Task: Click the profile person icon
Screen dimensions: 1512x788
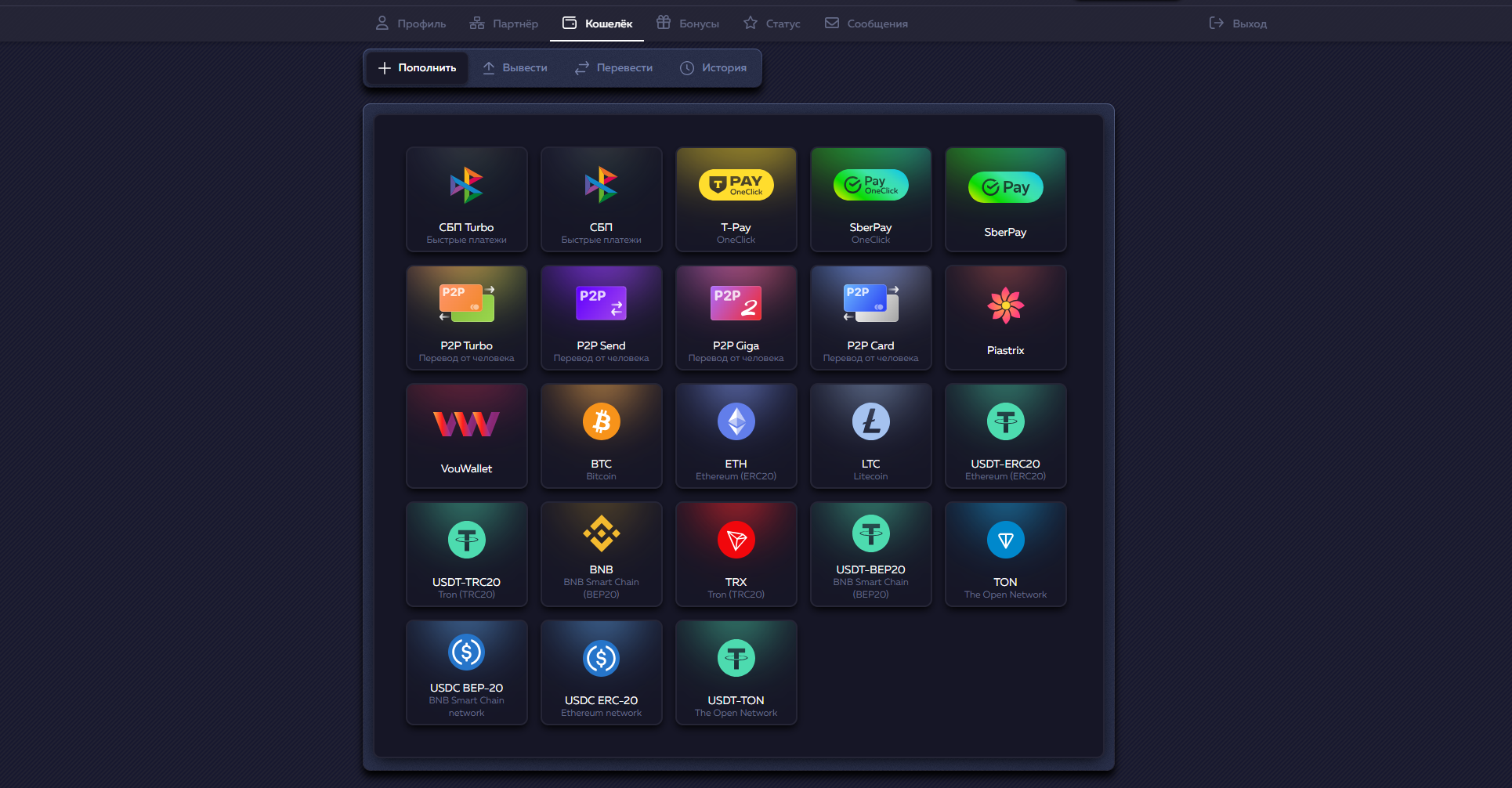Action: pyautogui.click(x=382, y=23)
